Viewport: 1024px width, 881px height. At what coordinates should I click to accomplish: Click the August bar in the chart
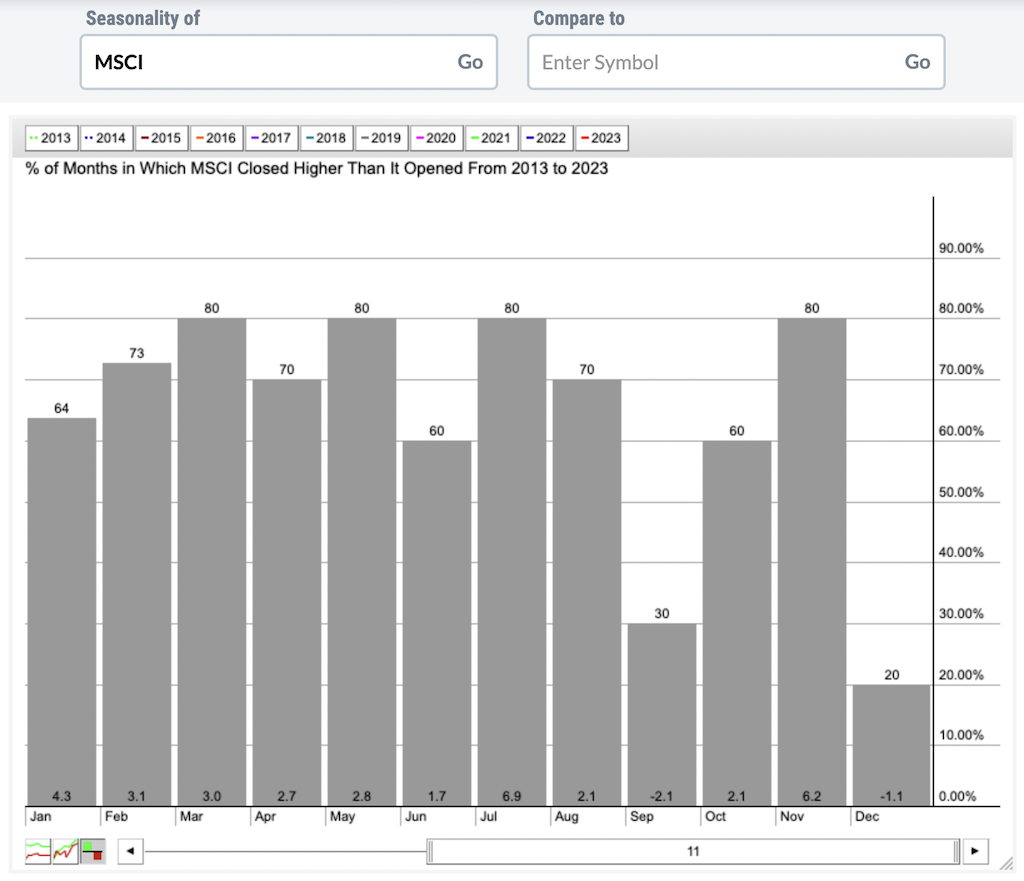[587, 593]
